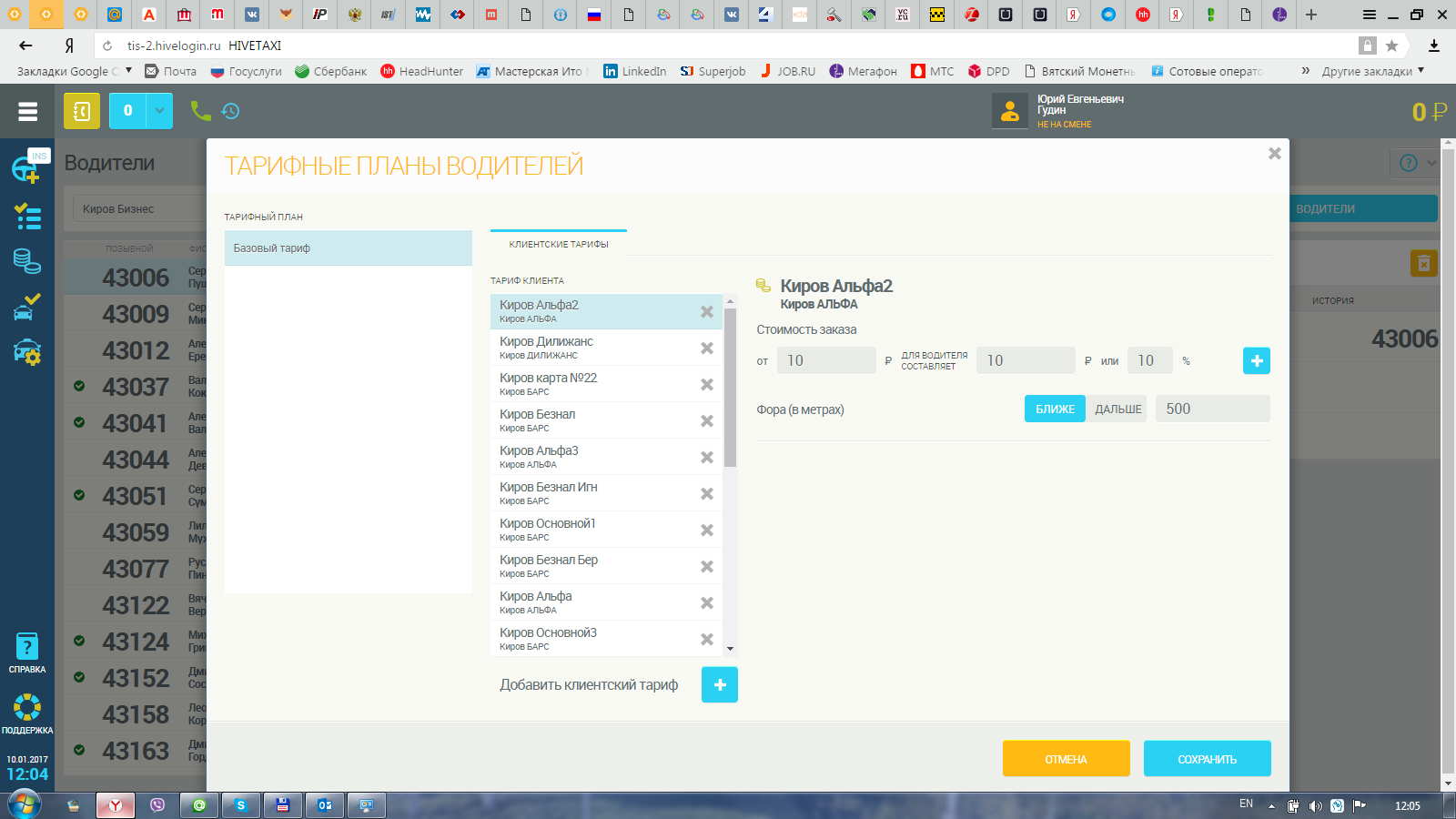Open the Справка help icon

(x=27, y=652)
